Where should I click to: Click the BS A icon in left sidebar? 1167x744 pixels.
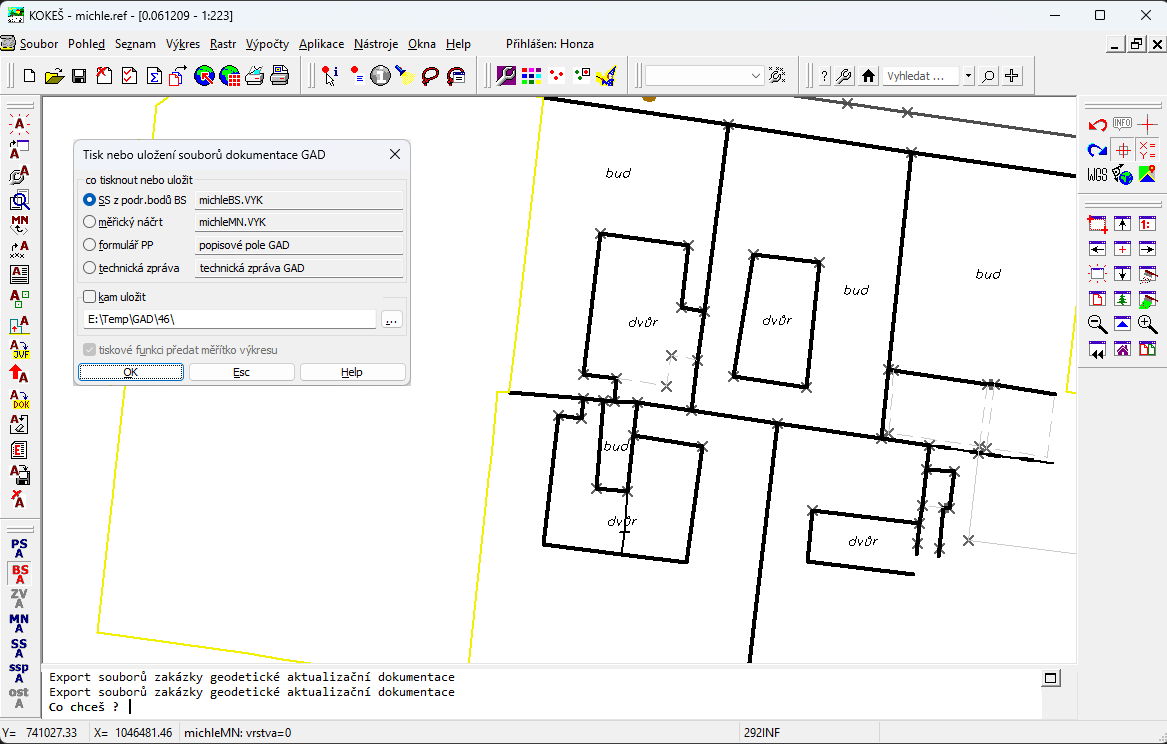click(19, 574)
